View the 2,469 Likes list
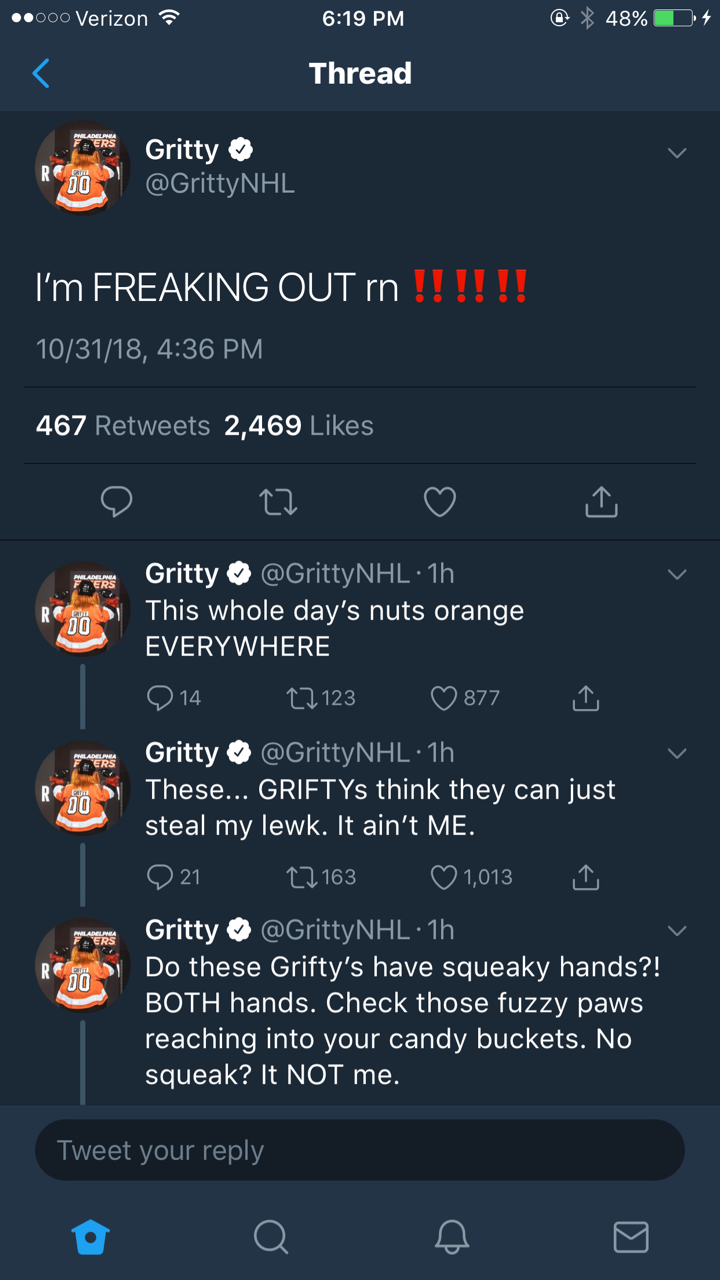720x1280 pixels. pyautogui.click(x=298, y=426)
